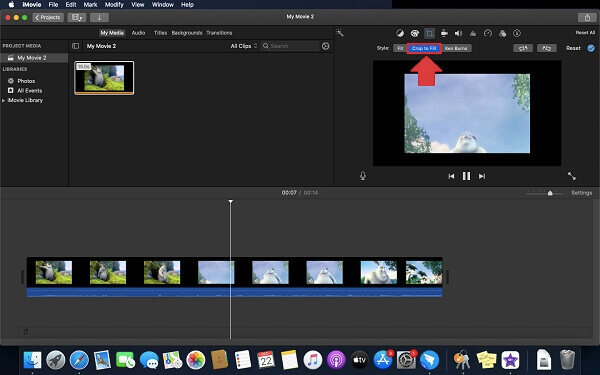This screenshot has height=375, width=600.
Task: Switch to My Media tab
Action: 112,33
